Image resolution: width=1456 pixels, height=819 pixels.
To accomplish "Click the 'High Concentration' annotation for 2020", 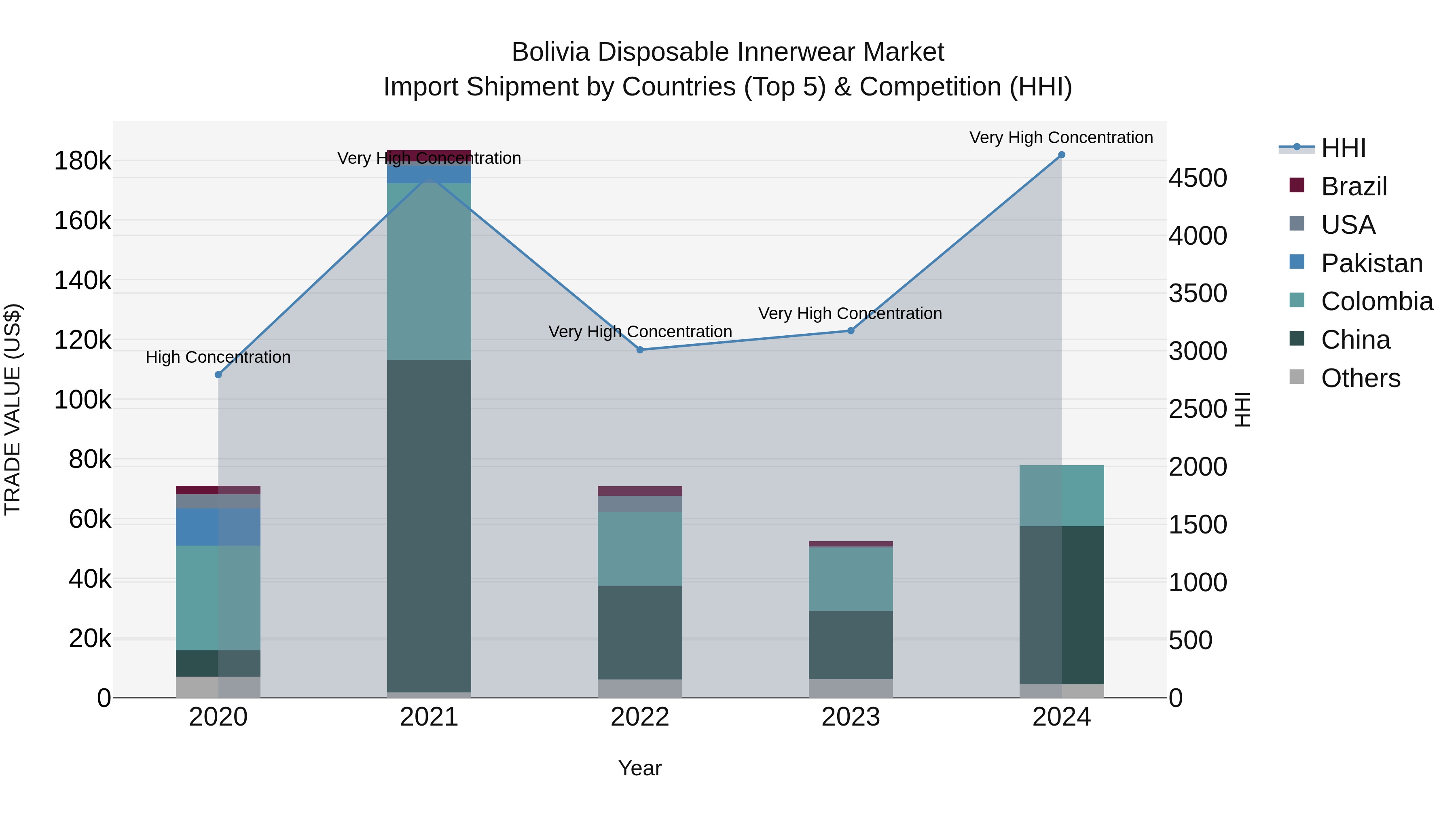I will pos(218,357).
